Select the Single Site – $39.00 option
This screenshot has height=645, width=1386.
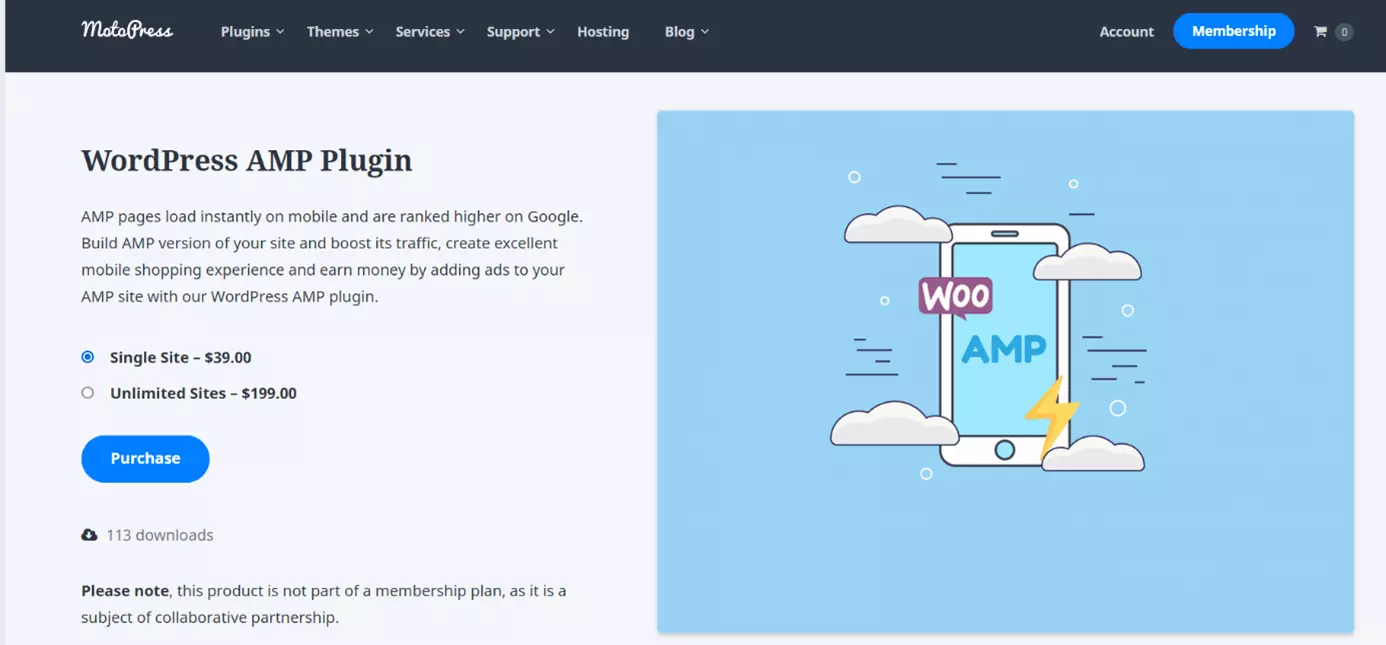tap(88, 357)
